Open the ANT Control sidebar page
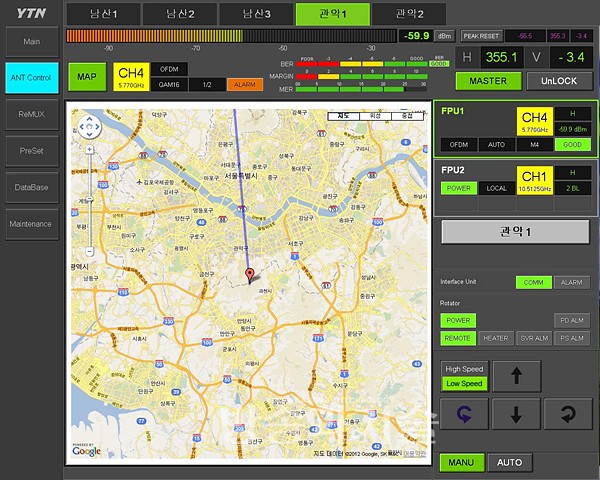Viewport: 600px width, 480px height. (x=32, y=78)
